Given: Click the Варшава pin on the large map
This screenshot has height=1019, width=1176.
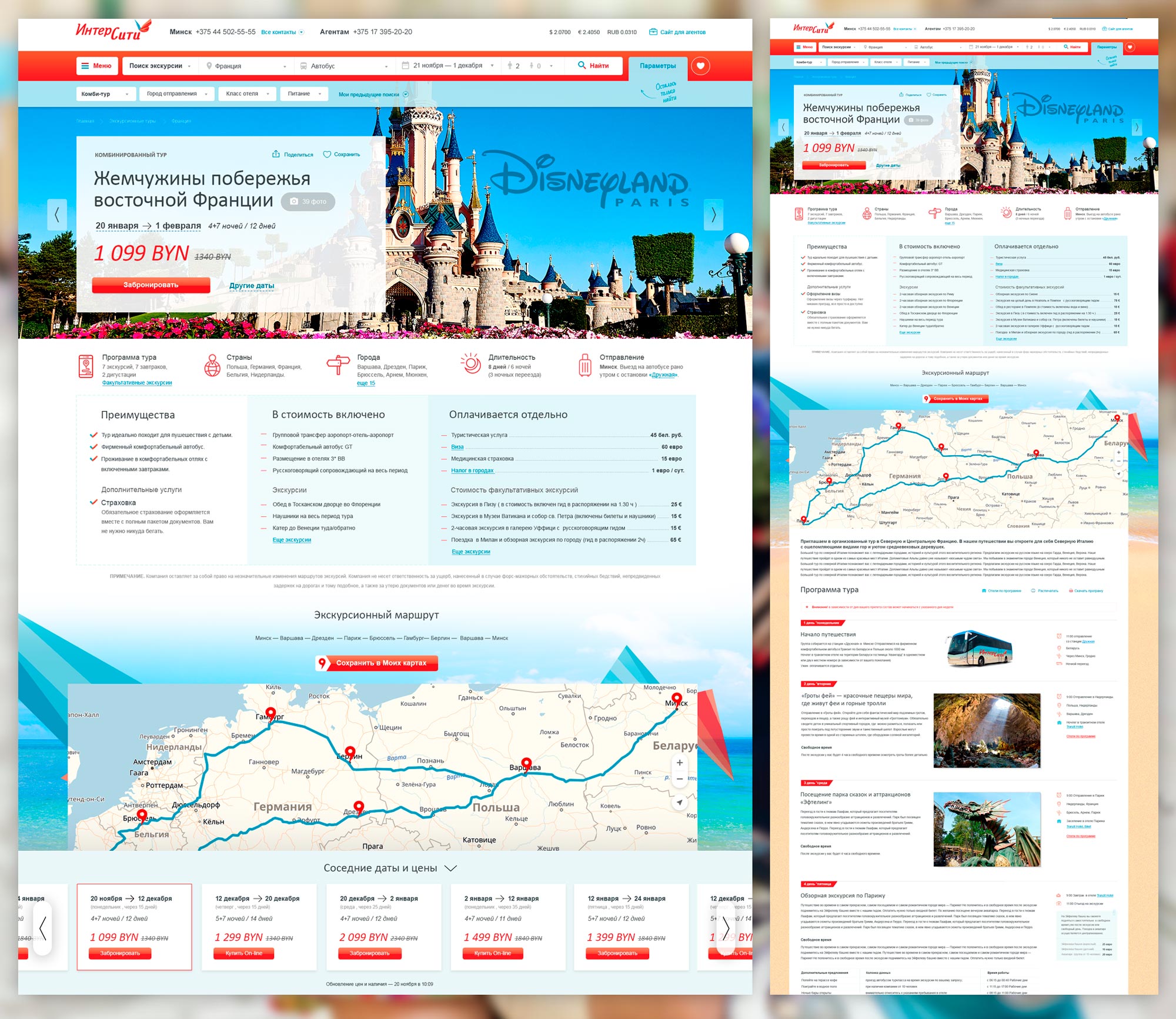Looking at the screenshot, I should click(x=526, y=765).
